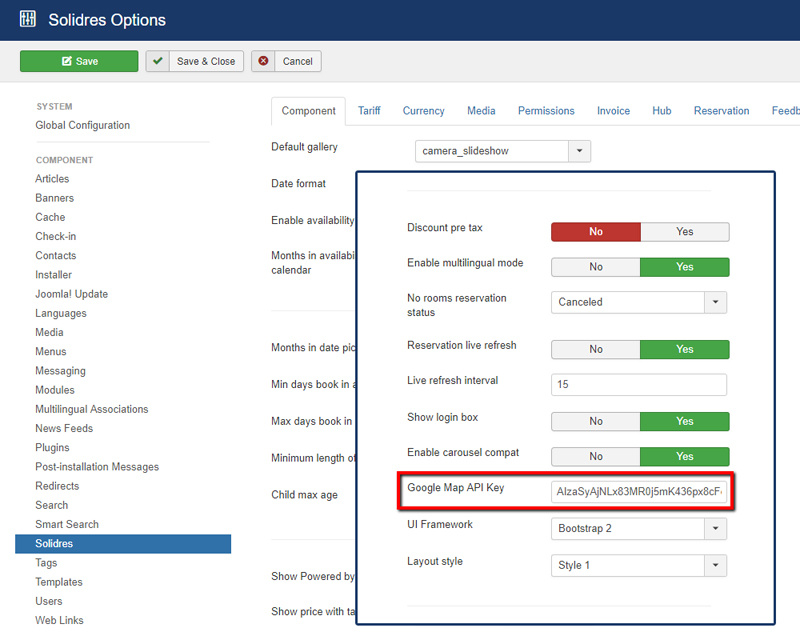Switch to the Invoice tab

(x=613, y=111)
